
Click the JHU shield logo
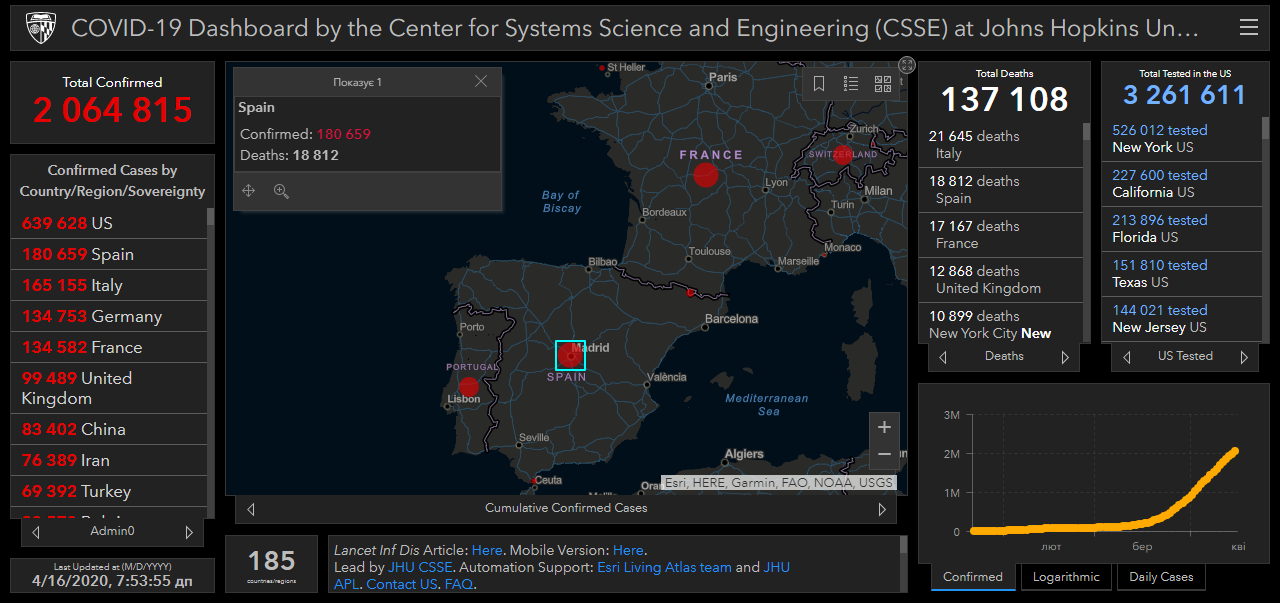pyautogui.click(x=40, y=28)
